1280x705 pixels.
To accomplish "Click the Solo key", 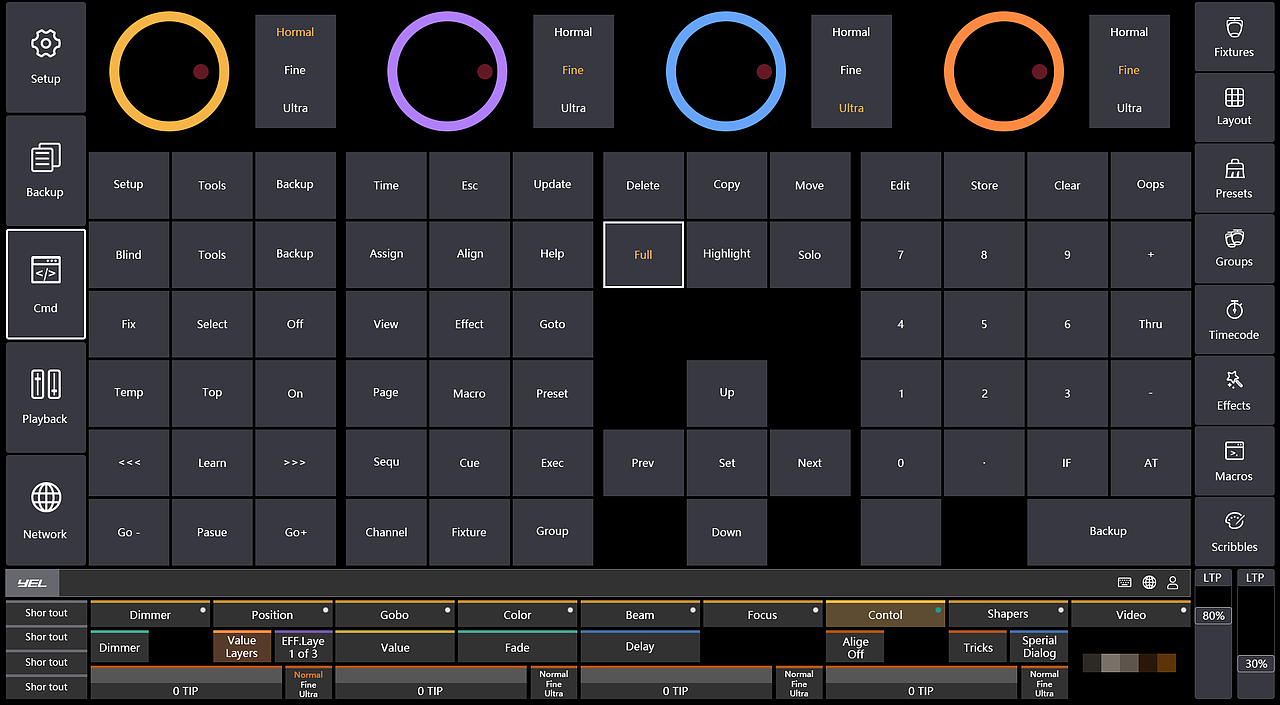I will (810, 255).
